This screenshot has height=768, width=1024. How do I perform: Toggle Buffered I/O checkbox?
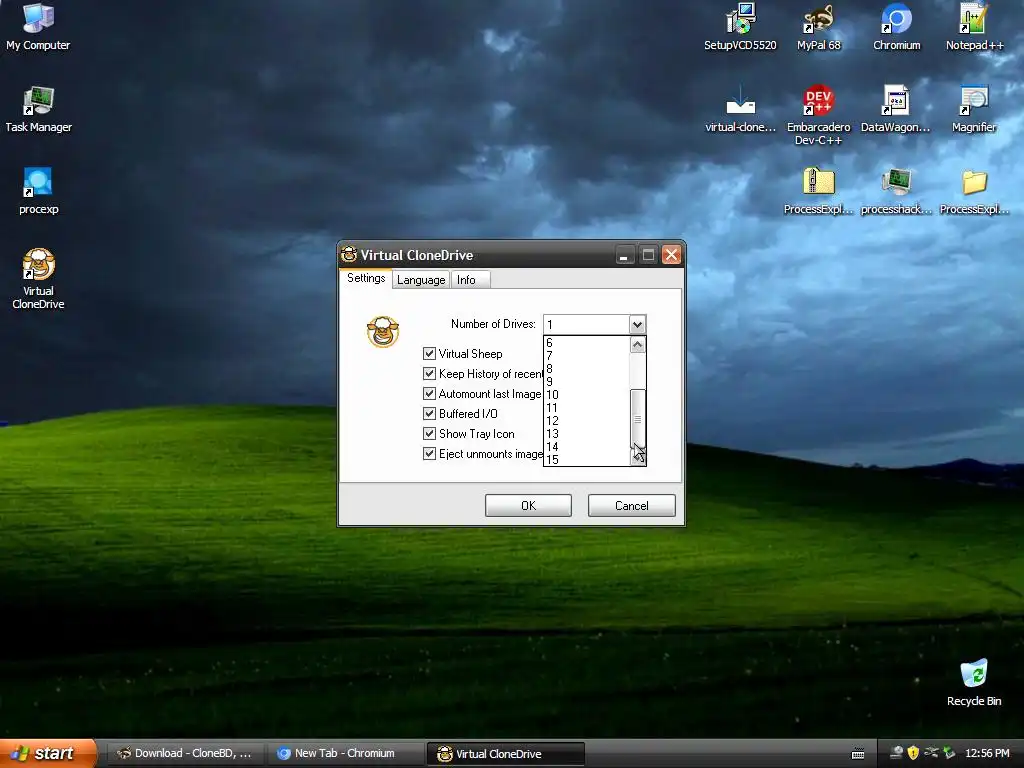click(x=429, y=413)
